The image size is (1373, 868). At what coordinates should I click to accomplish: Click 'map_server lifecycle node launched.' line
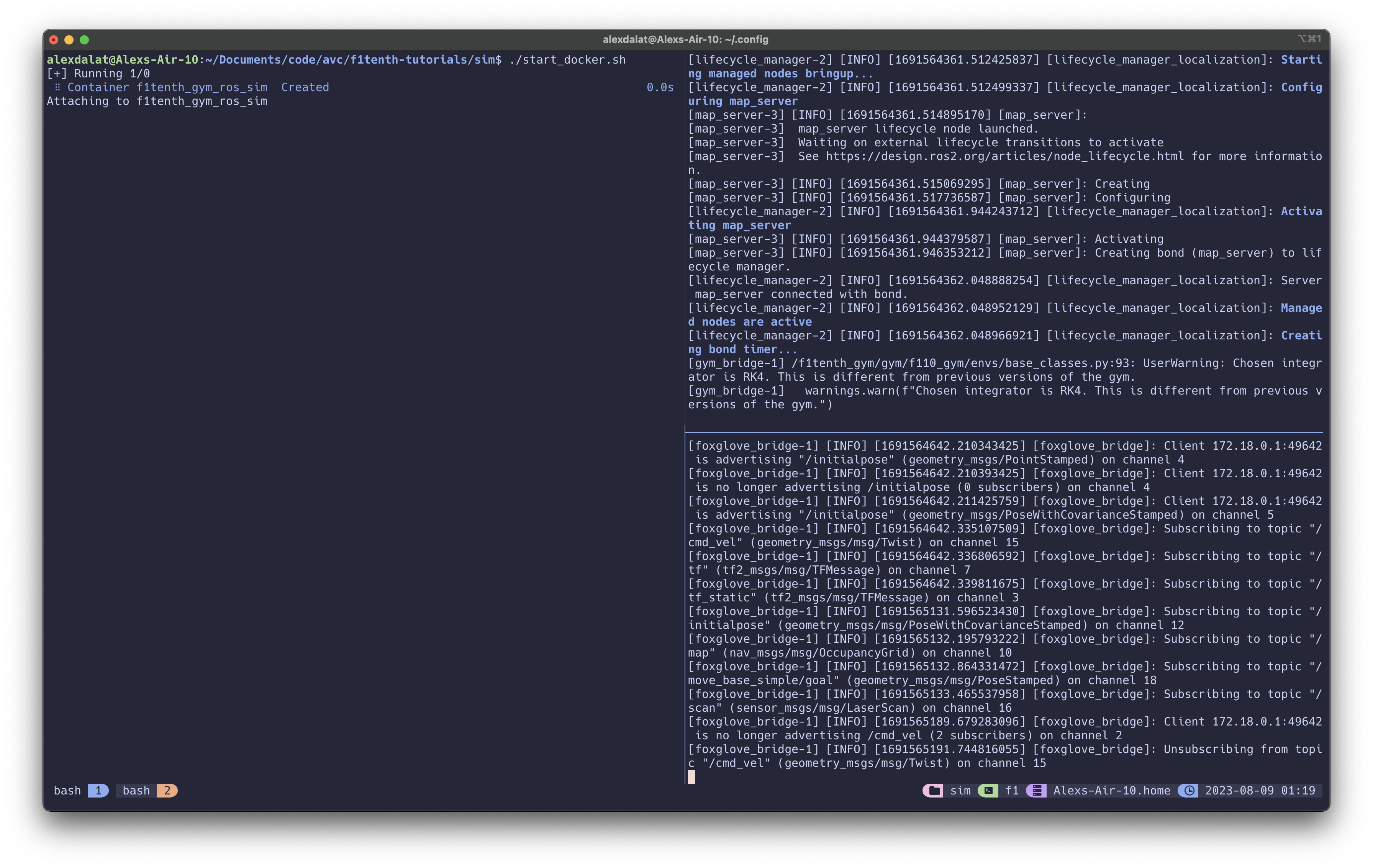[x=863, y=129]
